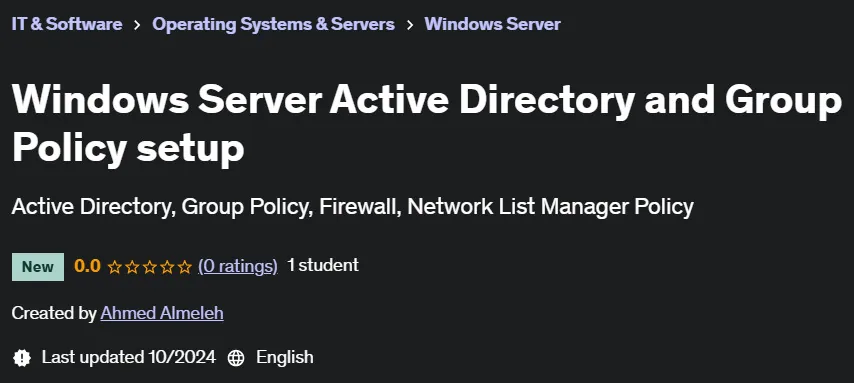Click the 0.0 rating score
Viewport: 854px width, 383px height.
tap(87, 266)
